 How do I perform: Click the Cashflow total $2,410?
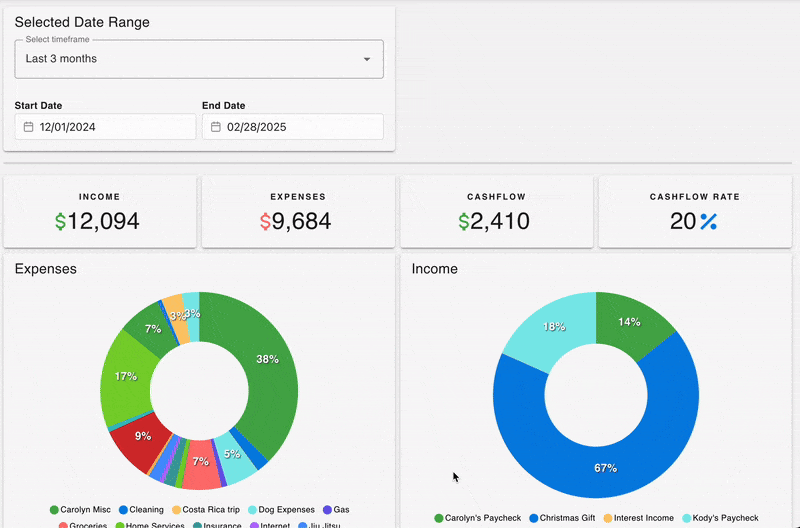click(494, 221)
